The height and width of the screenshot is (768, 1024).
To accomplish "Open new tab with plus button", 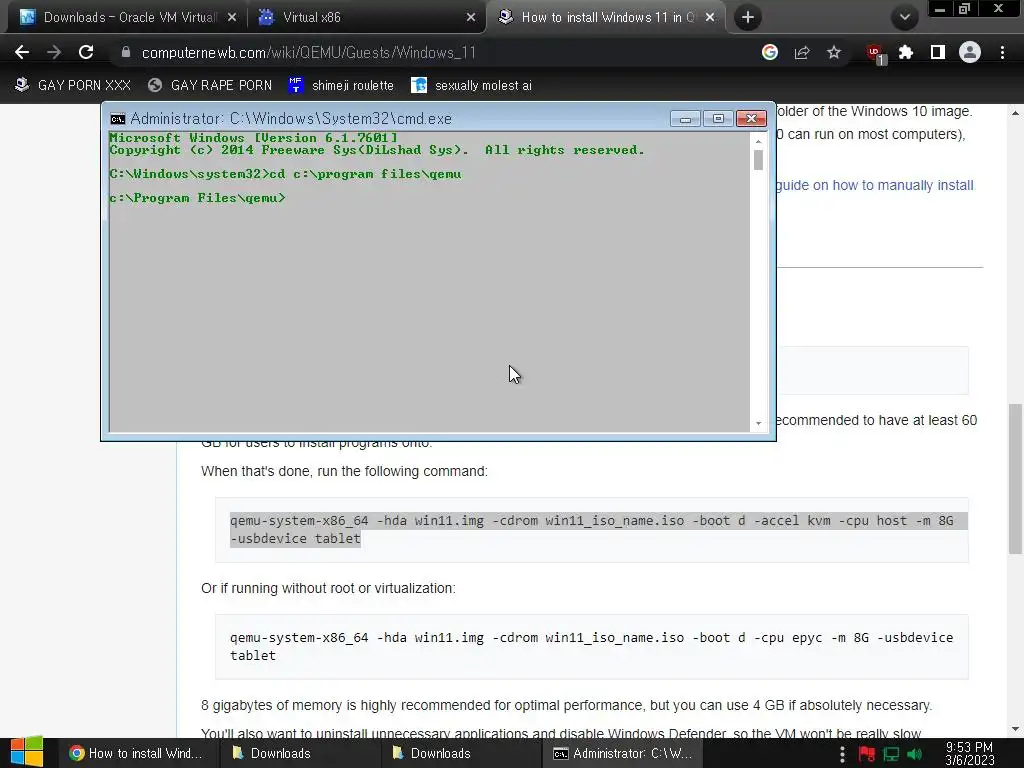I will (748, 17).
